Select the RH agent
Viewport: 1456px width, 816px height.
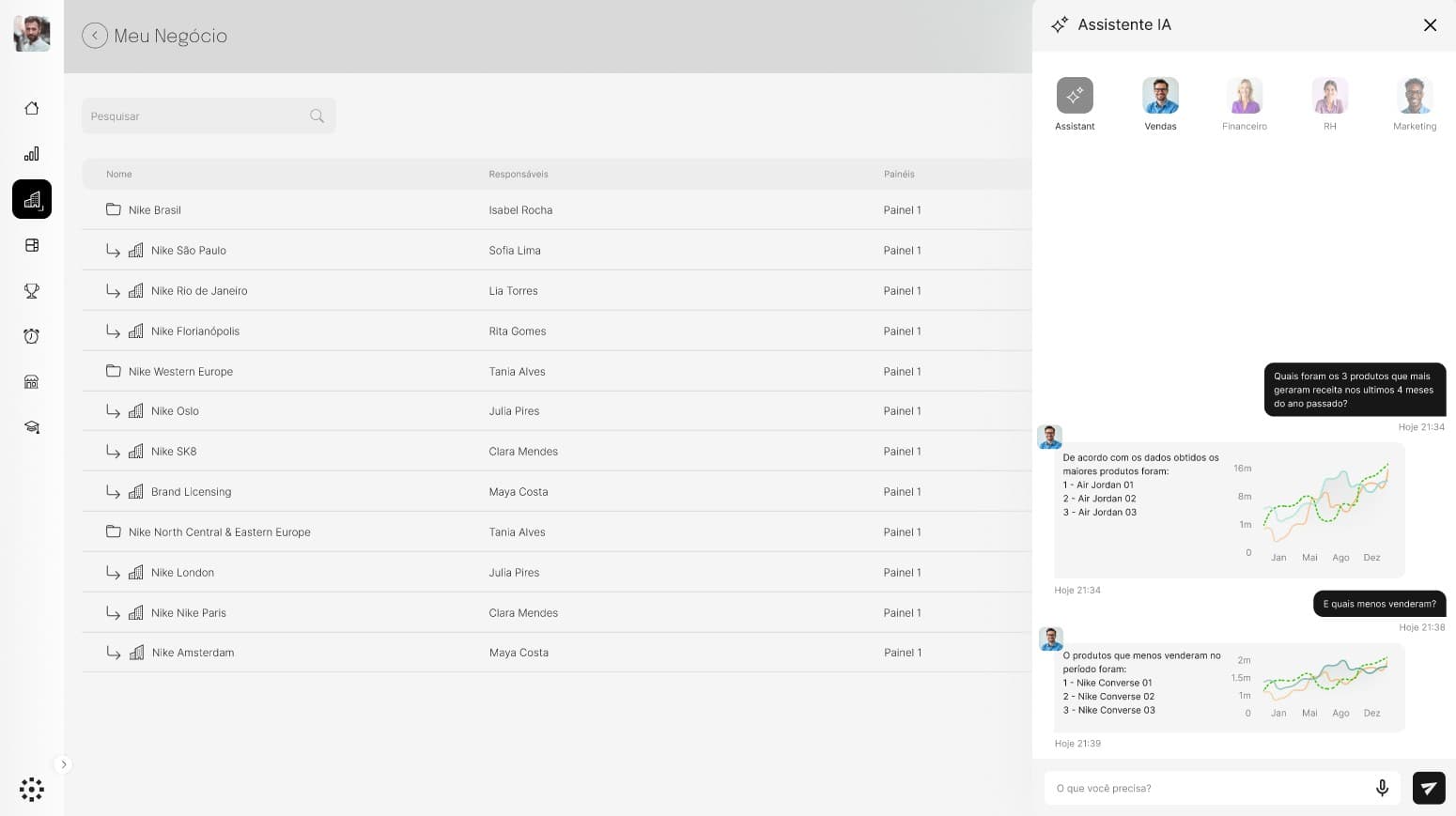(1330, 104)
